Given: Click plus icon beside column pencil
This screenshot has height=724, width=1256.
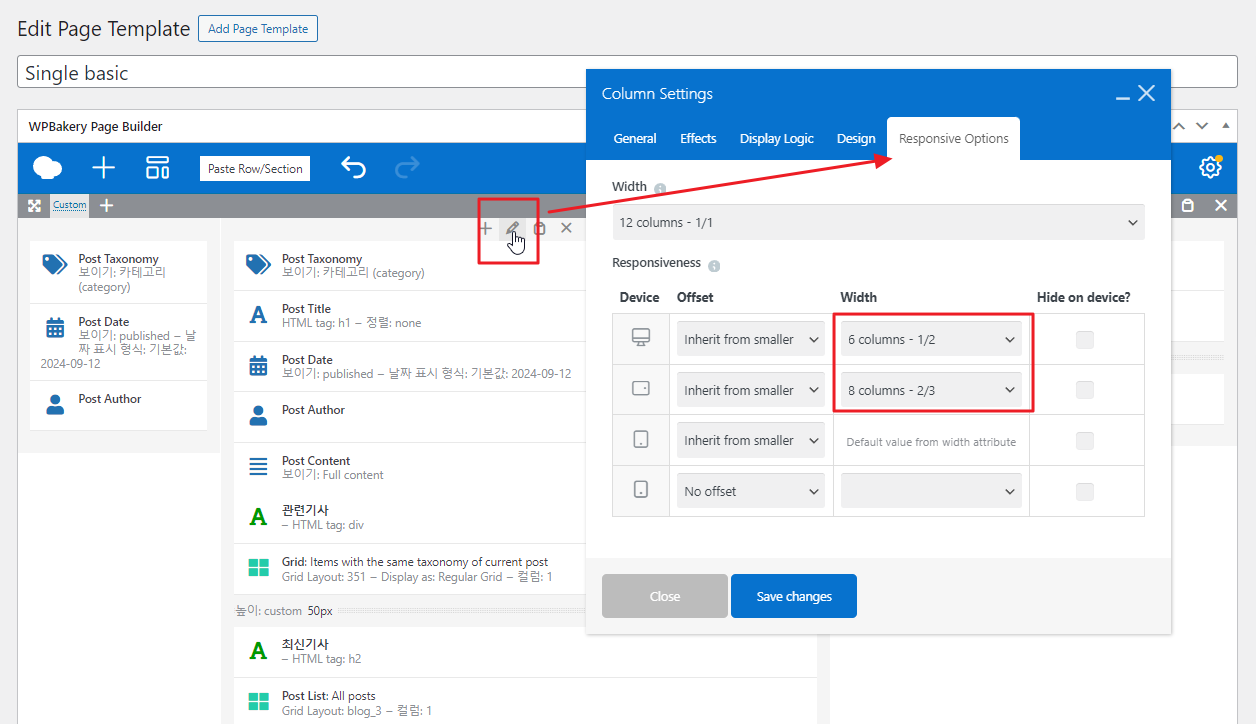Looking at the screenshot, I should [486, 228].
